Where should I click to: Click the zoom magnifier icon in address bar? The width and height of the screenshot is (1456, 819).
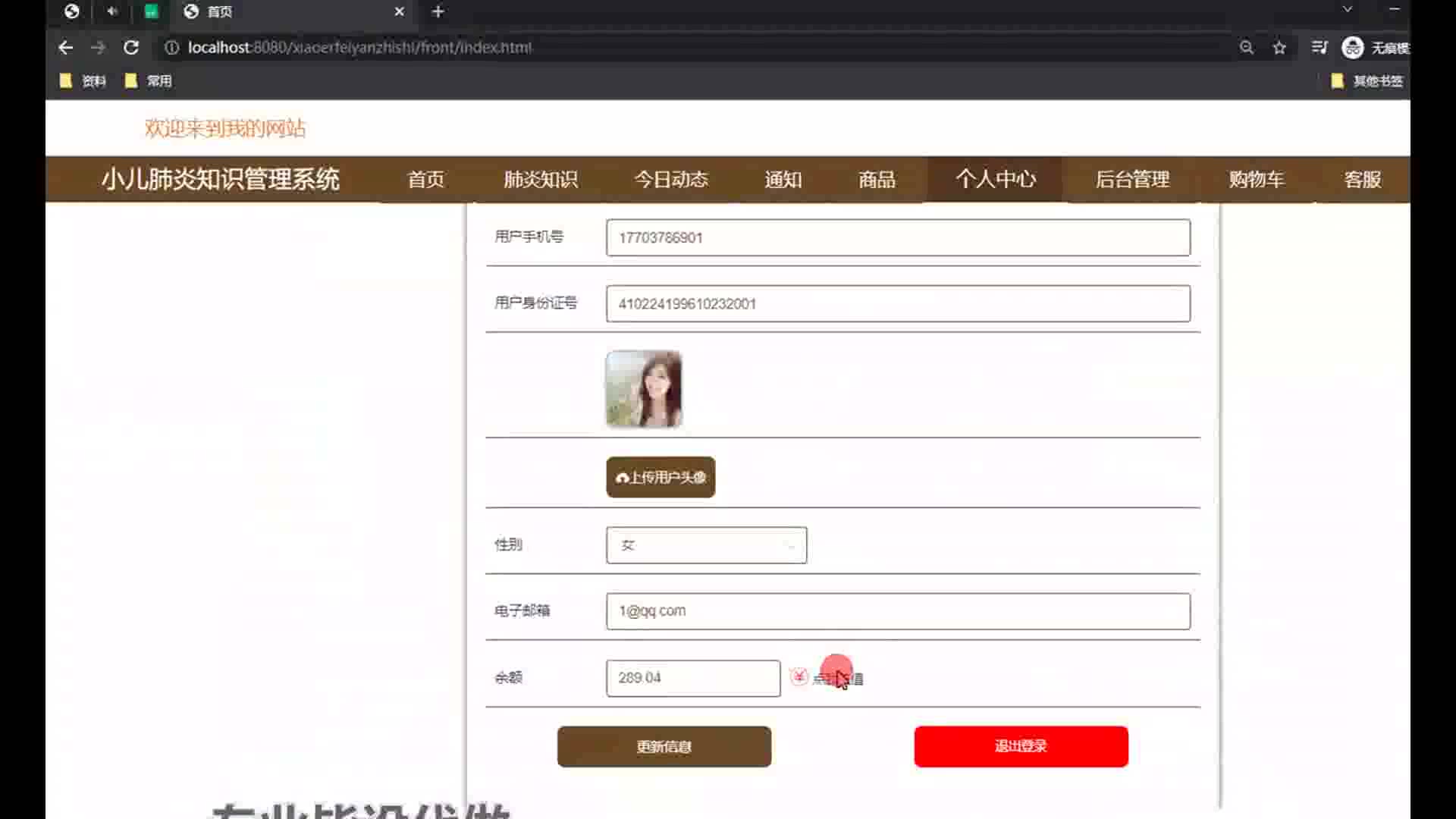point(1246,48)
